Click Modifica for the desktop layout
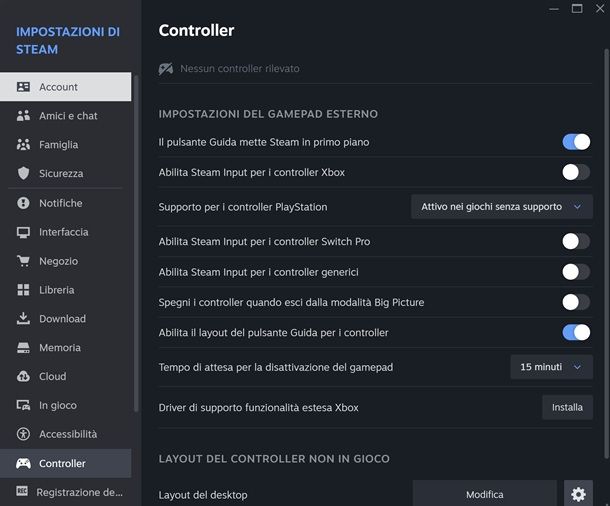The image size is (610, 506). click(484, 494)
